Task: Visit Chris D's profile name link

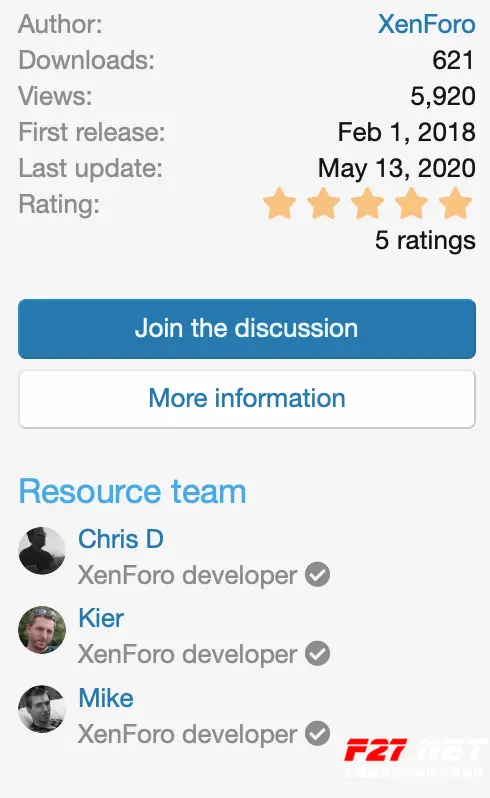Action: click(x=121, y=539)
